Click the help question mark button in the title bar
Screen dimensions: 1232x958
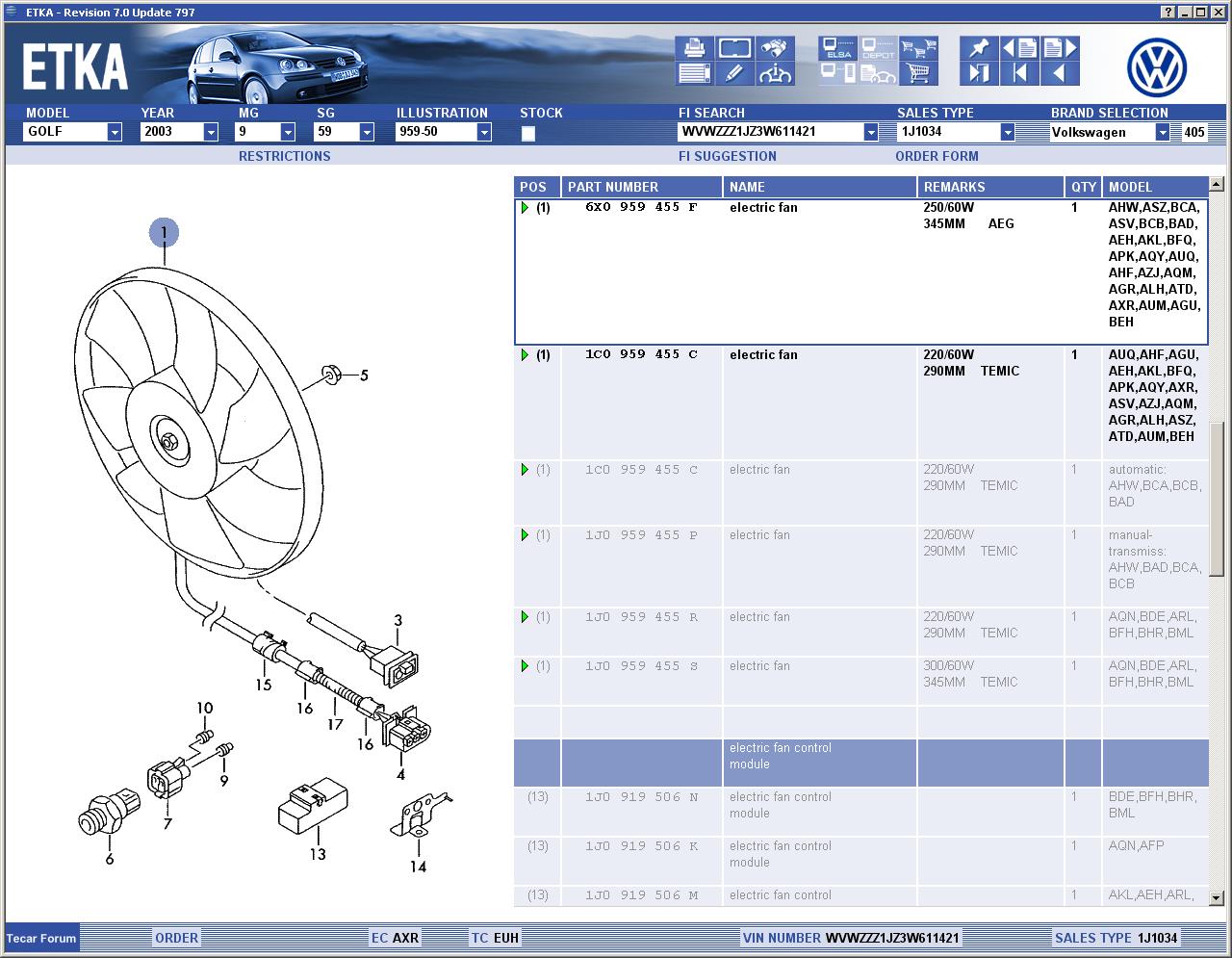click(1168, 13)
